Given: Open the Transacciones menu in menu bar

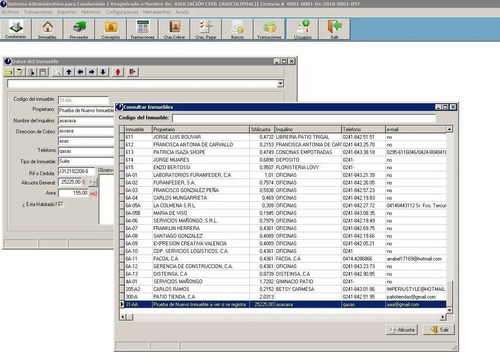Looking at the screenshot, I should tap(38, 12).
